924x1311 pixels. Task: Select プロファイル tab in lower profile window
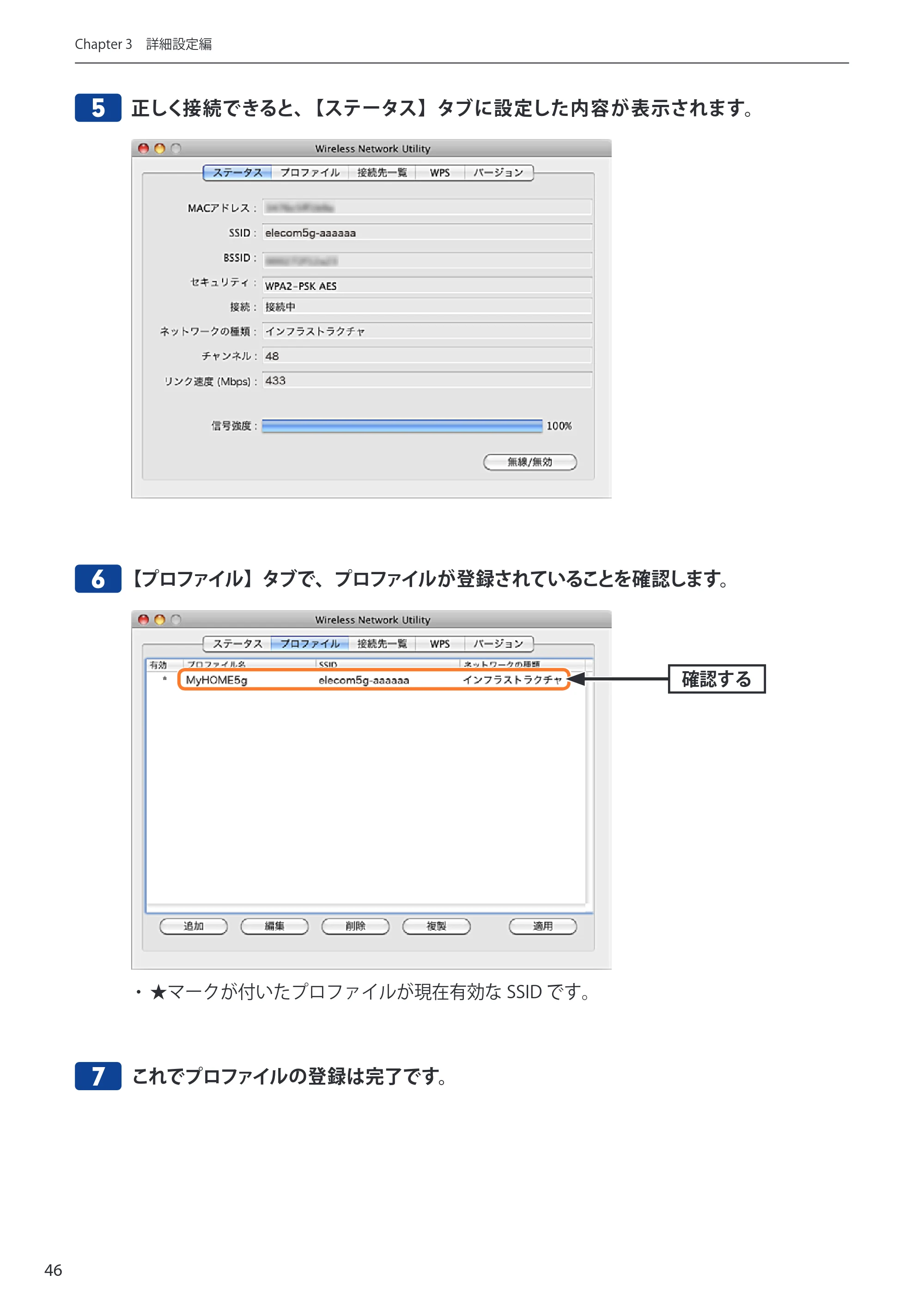coord(310,643)
